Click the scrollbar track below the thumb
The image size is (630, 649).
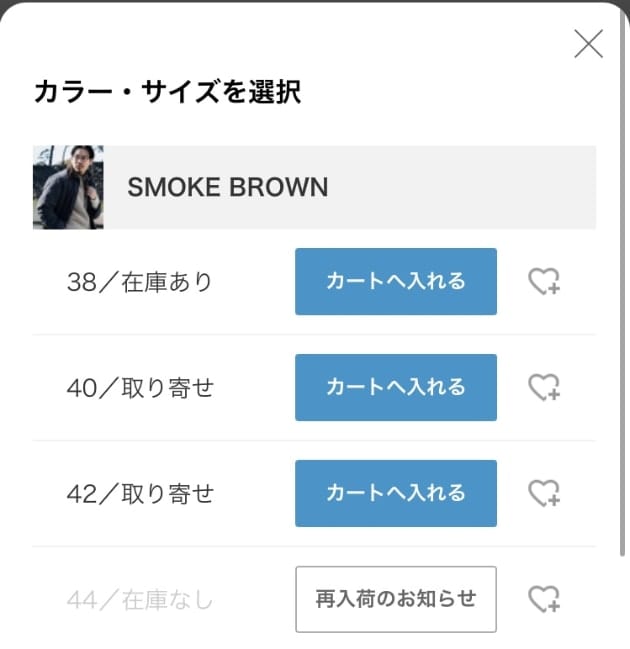click(x=622, y=602)
